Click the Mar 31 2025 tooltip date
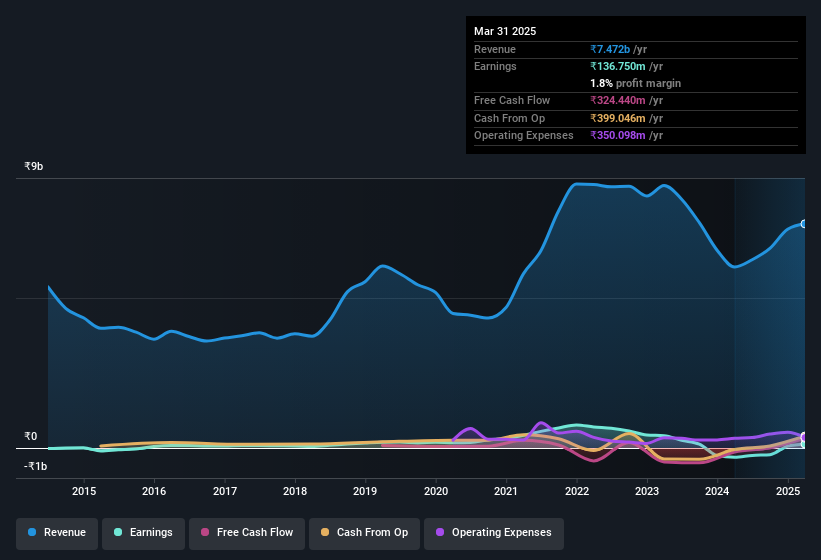Image resolution: width=821 pixels, height=560 pixels. point(505,31)
